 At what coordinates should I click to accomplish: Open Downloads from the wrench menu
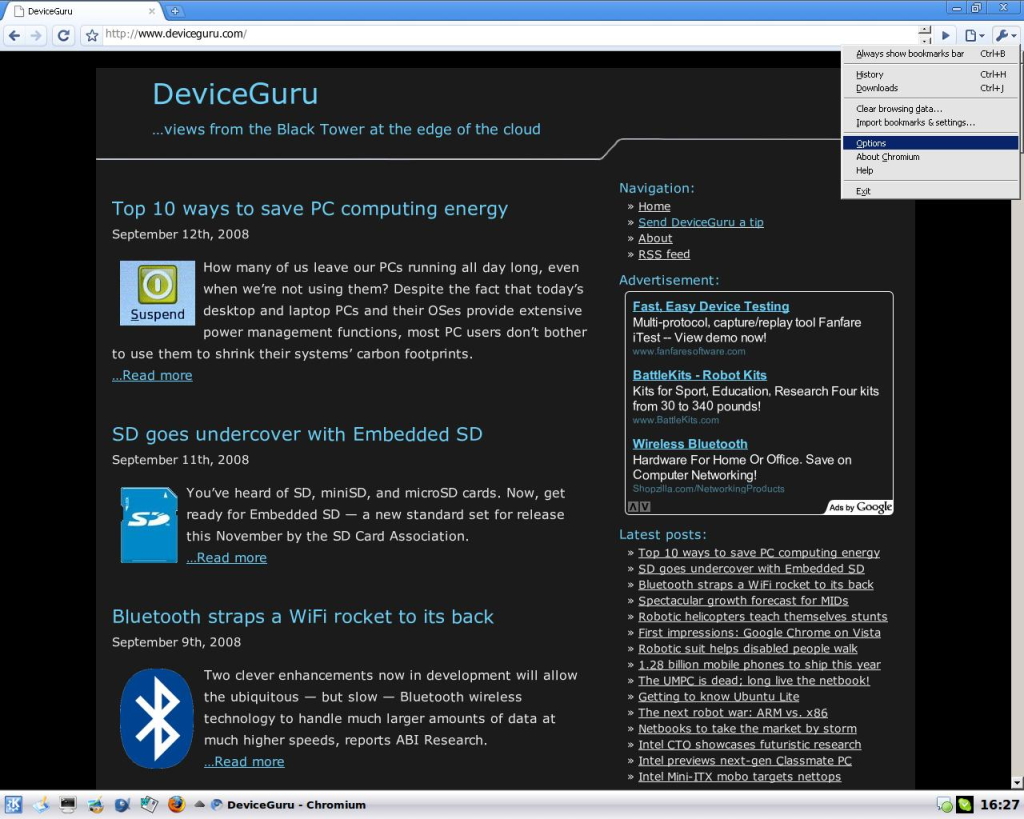(931, 88)
